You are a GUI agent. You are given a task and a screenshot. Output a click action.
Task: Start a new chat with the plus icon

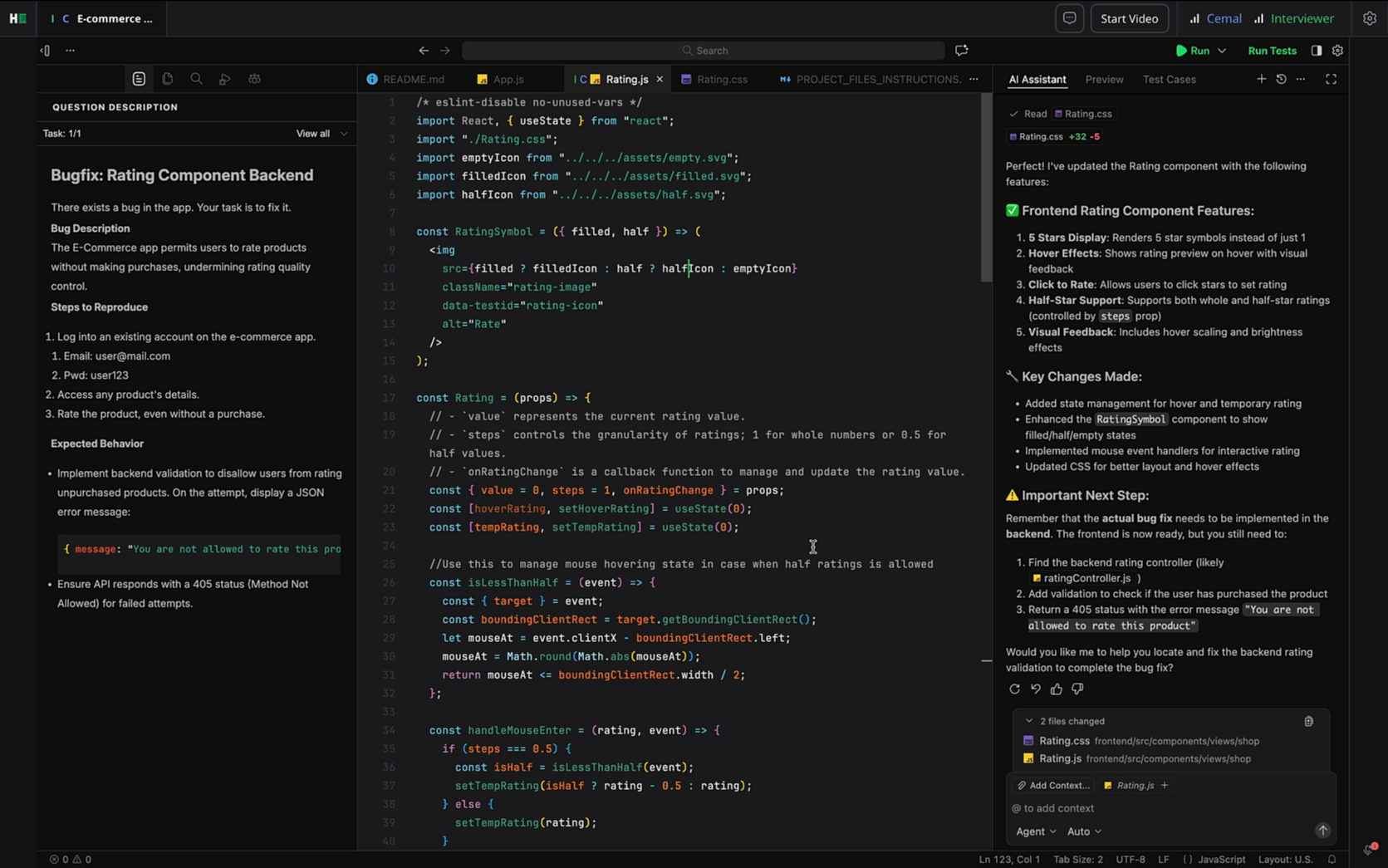pos(1262,79)
